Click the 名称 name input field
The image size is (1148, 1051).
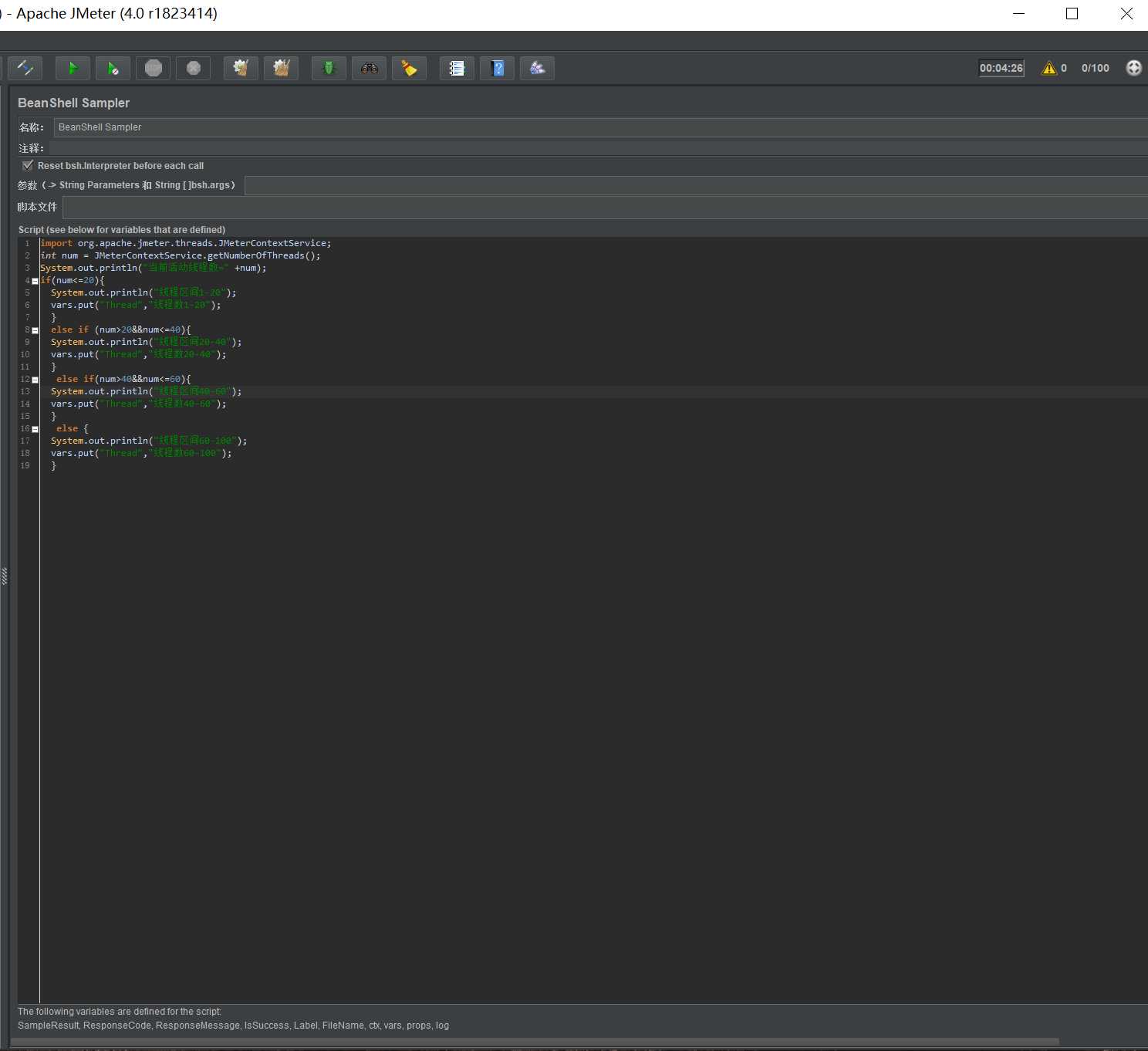[x=600, y=127]
